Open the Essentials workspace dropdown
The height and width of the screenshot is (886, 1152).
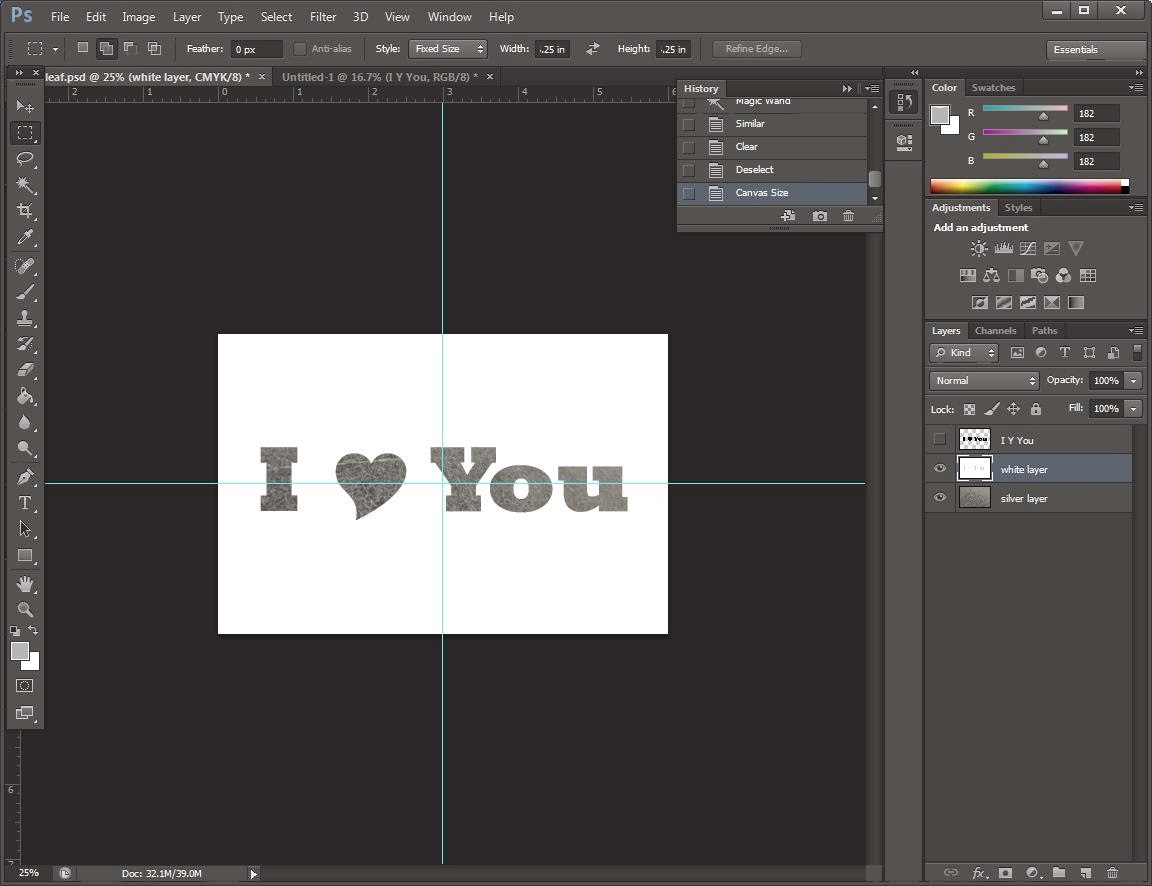click(1095, 50)
